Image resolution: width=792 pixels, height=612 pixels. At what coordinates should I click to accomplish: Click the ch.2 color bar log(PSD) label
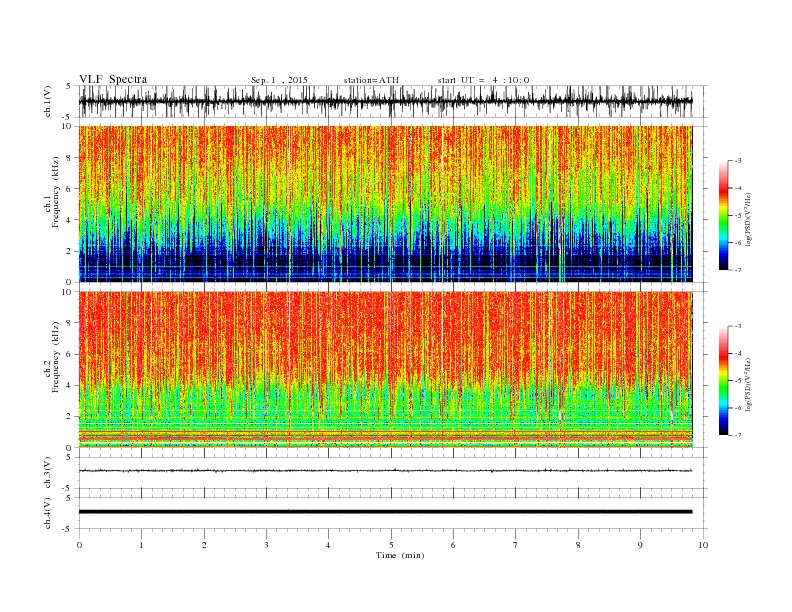pos(749,384)
